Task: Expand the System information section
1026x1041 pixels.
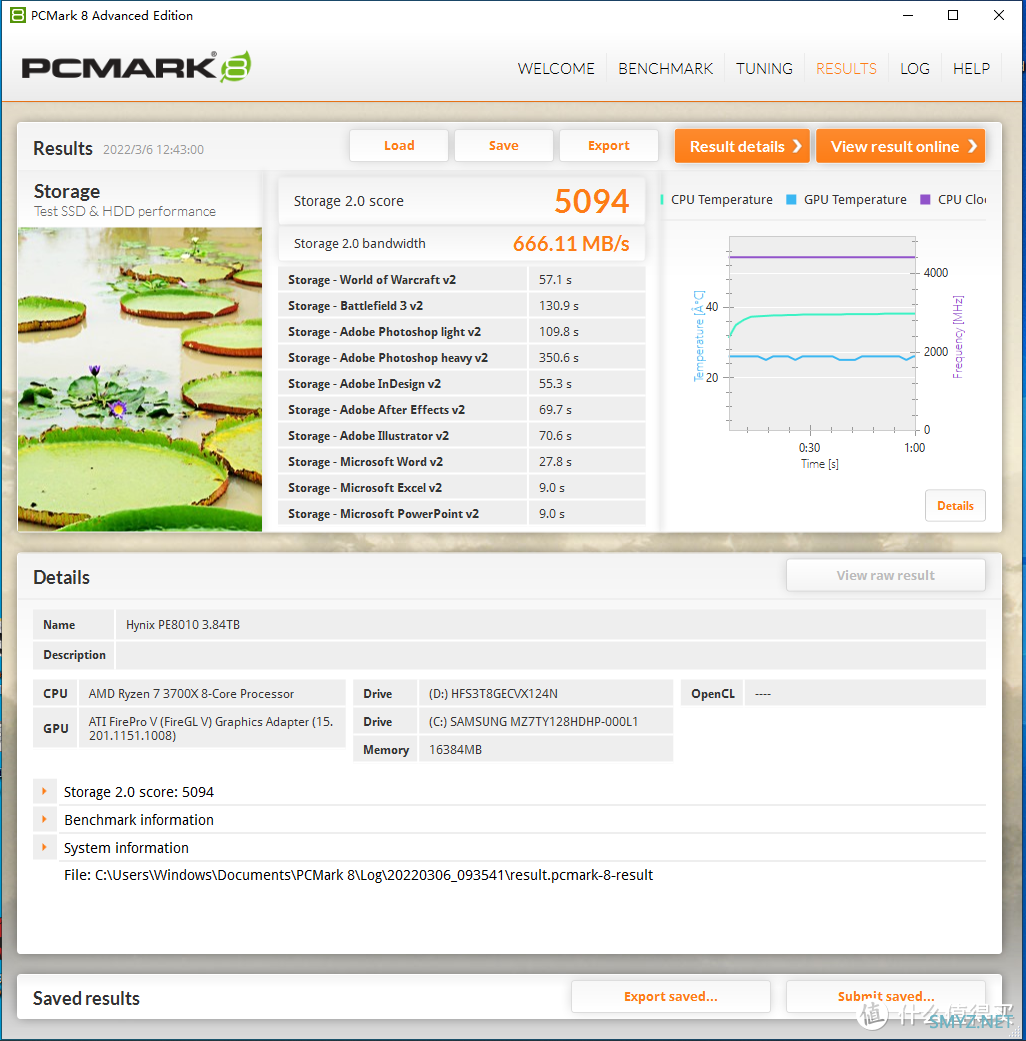Action: [44, 847]
